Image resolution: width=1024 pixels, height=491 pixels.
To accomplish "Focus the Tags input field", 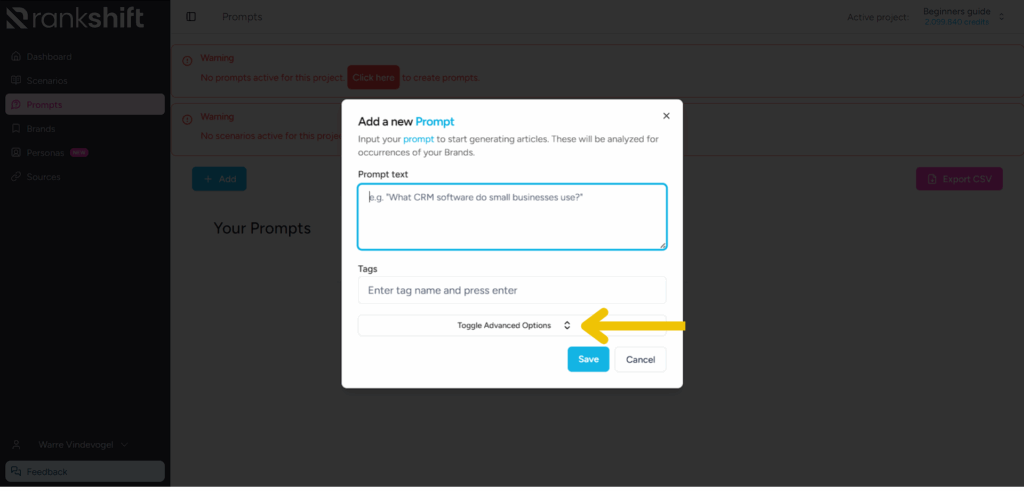I will (x=512, y=290).
